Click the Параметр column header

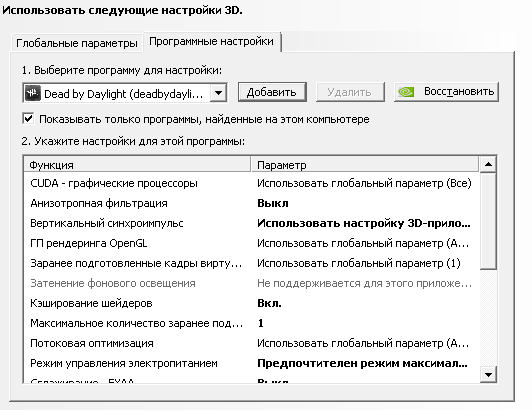(365, 165)
